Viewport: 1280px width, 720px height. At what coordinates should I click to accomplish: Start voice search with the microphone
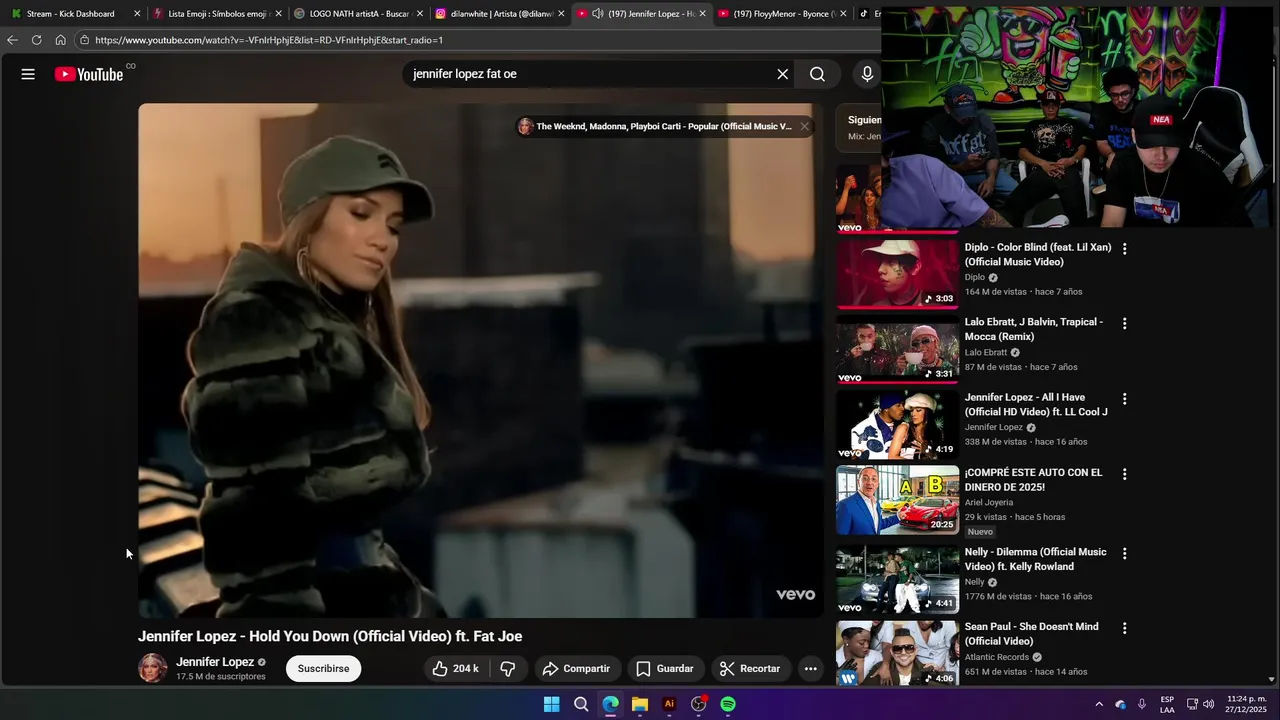coord(867,74)
